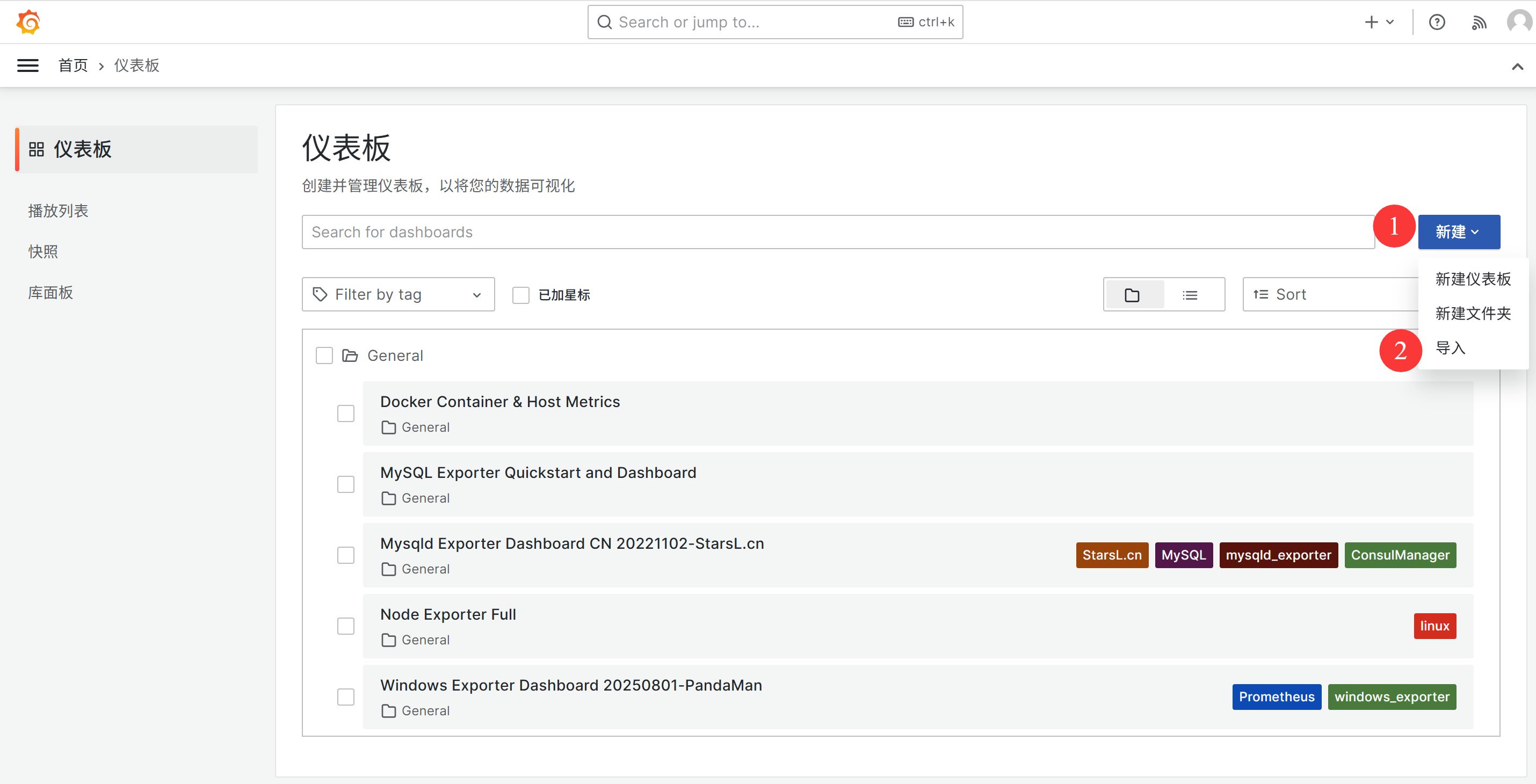Click the plus add icon in header
This screenshot has width=1536, height=784.
point(1371,22)
